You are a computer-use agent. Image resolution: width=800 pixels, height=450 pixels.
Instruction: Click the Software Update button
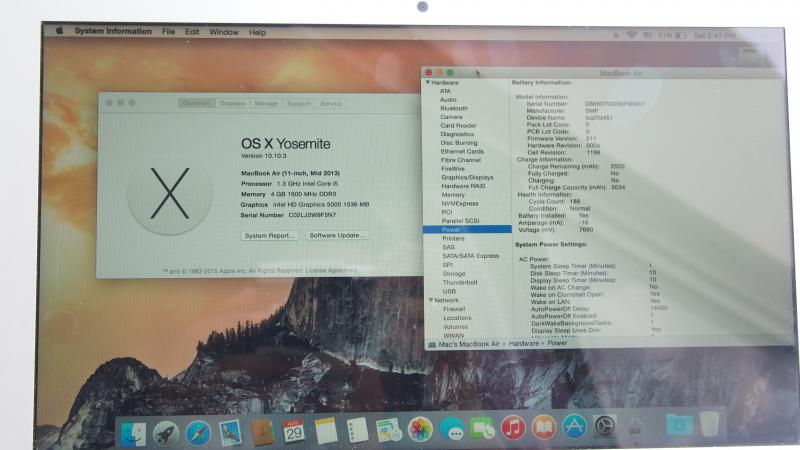pyautogui.click(x=337, y=235)
